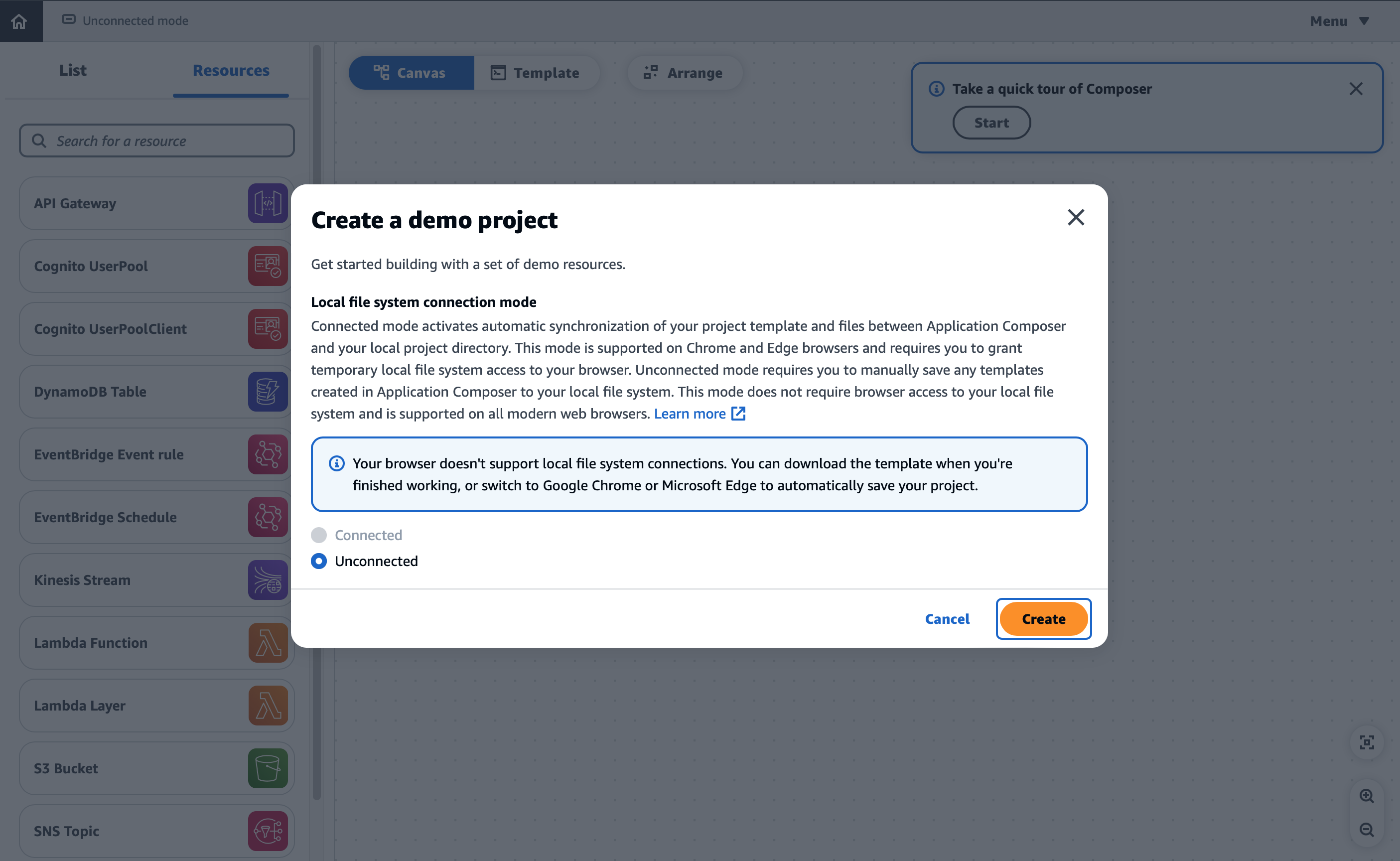Viewport: 1400px width, 861px height.
Task: Zoom in on the canvas
Action: pyautogui.click(x=1367, y=796)
